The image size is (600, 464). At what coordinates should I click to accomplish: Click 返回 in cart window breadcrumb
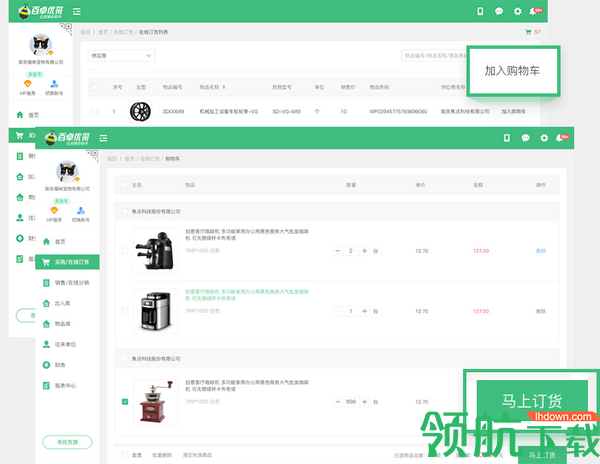coord(112,159)
